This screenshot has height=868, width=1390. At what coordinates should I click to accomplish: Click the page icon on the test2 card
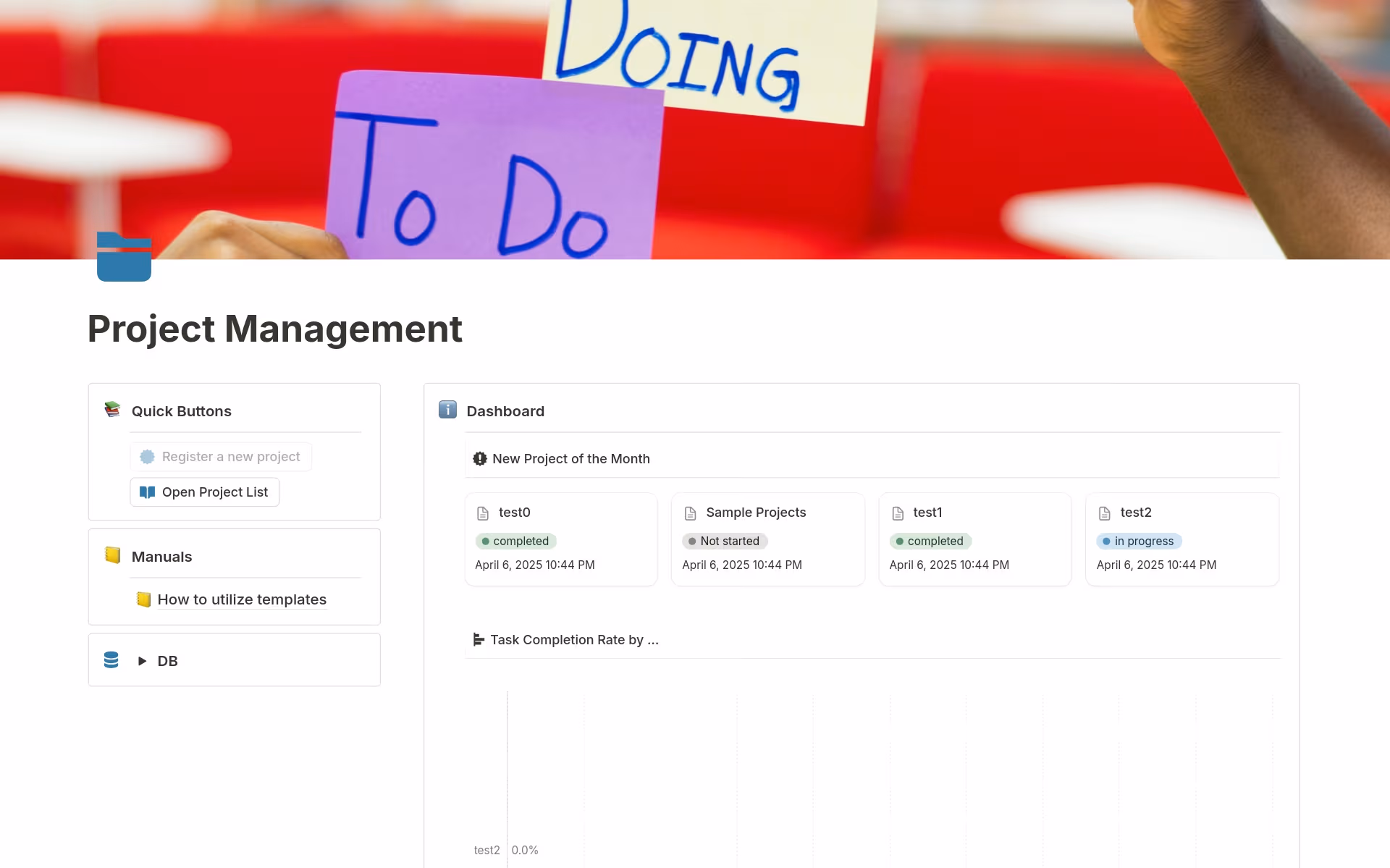[1104, 513]
